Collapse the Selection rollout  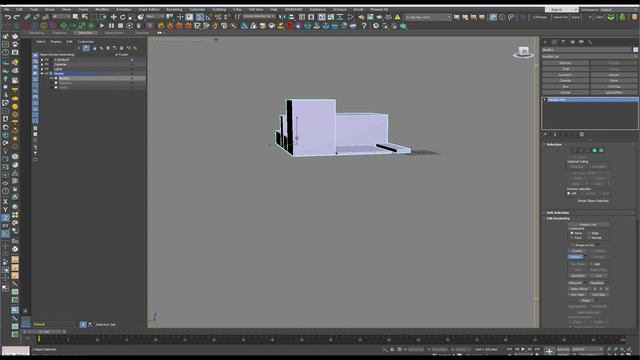554,144
